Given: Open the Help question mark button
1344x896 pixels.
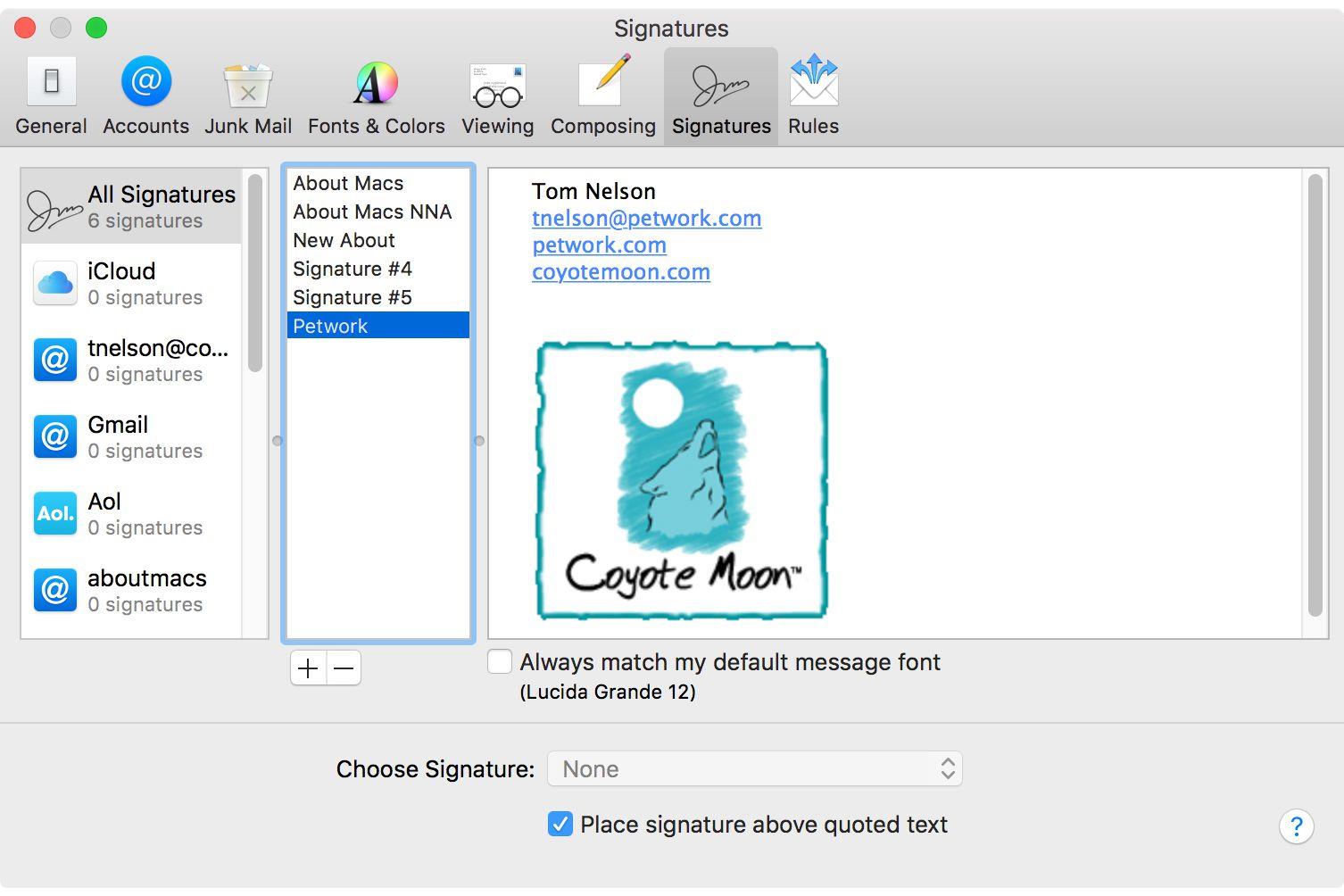Looking at the screenshot, I should tap(1296, 826).
